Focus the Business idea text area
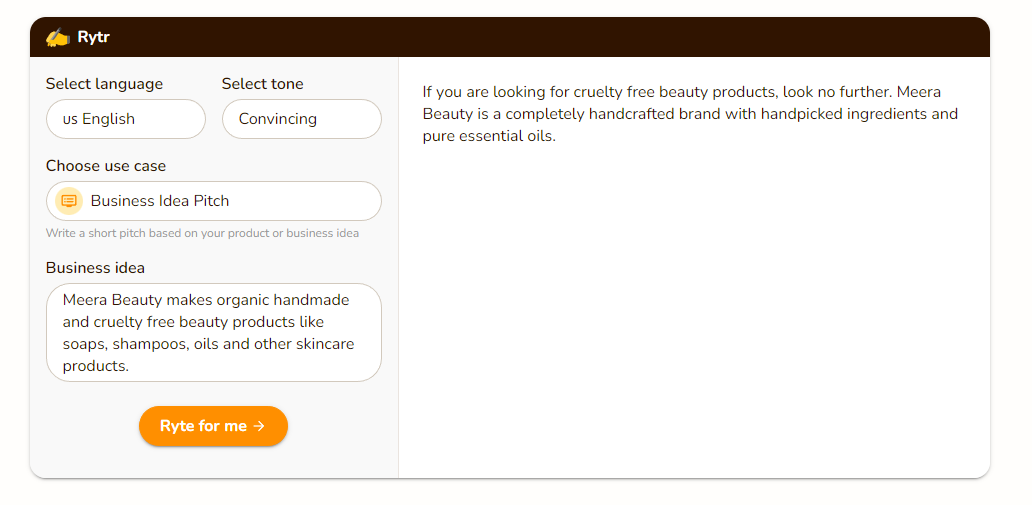Image resolution: width=1032 pixels, height=505 pixels. 214,332
